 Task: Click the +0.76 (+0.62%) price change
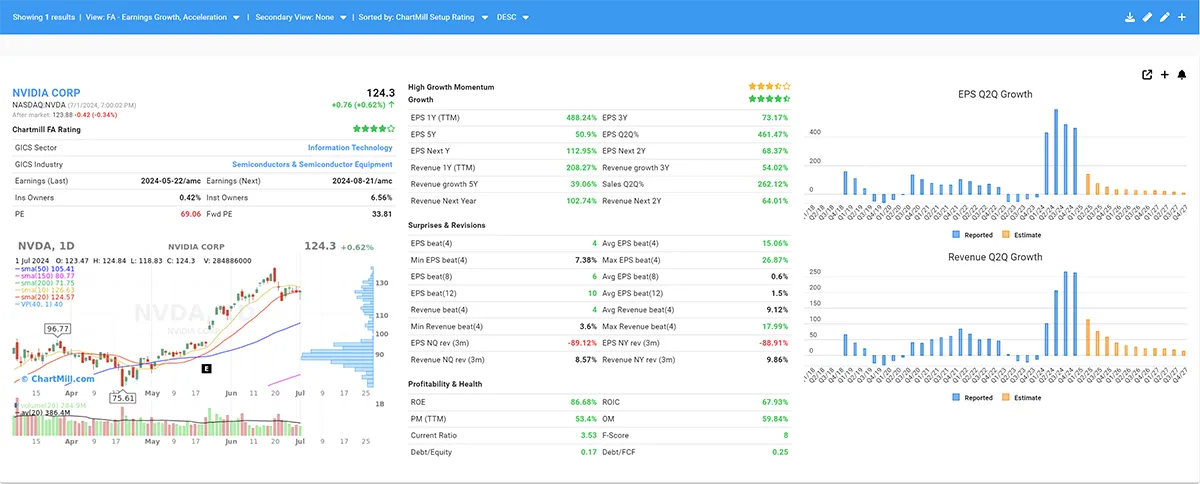tap(363, 104)
